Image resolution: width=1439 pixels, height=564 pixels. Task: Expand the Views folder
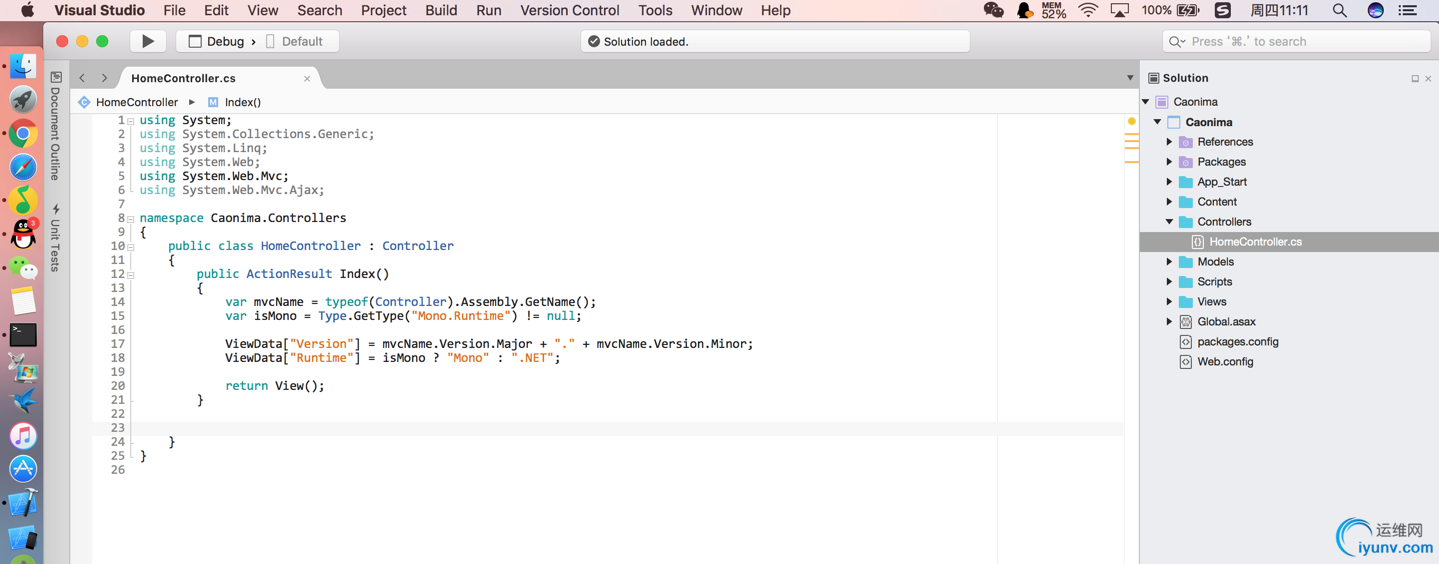pos(1169,302)
